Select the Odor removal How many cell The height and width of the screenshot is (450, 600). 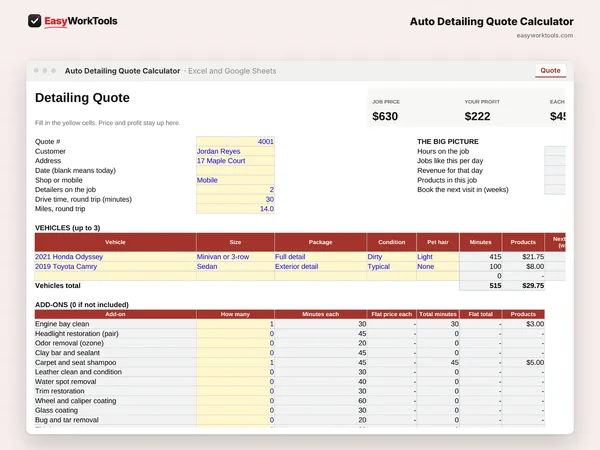click(235, 343)
